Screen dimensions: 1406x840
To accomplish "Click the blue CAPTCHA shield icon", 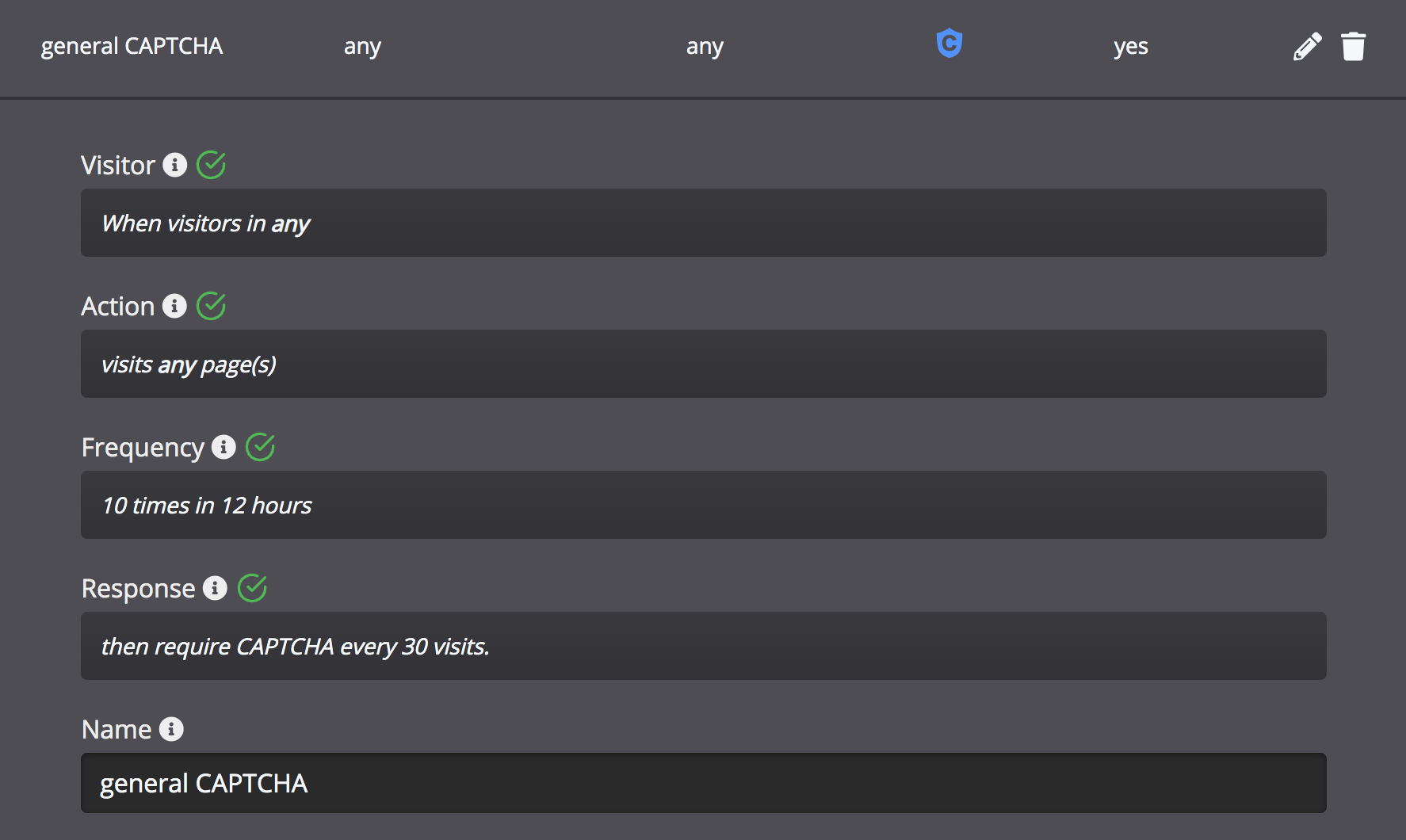I will click(949, 44).
